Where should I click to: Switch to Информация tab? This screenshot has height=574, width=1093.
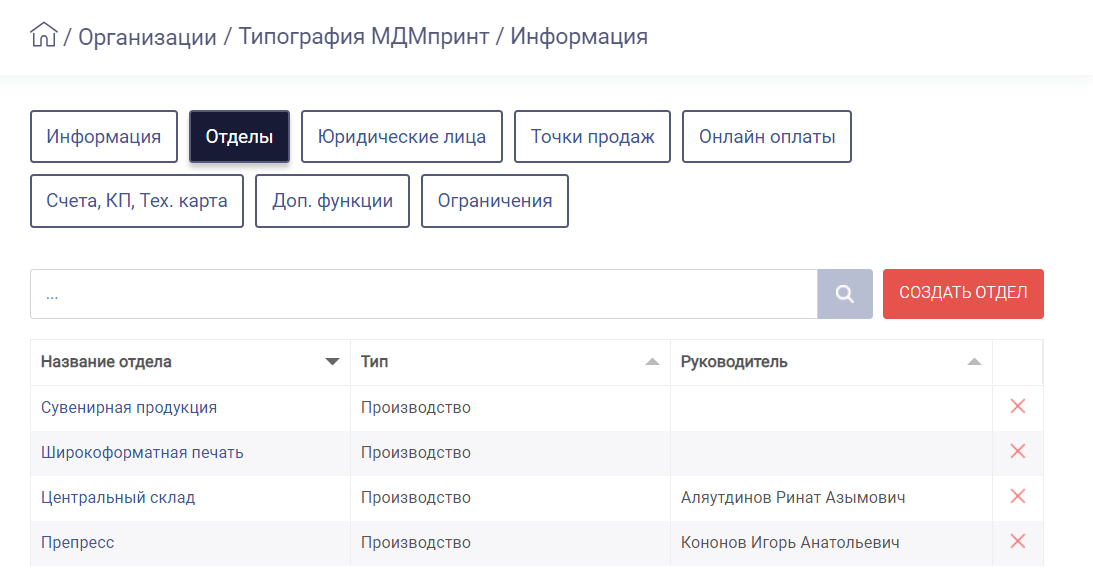pos(104,137)
